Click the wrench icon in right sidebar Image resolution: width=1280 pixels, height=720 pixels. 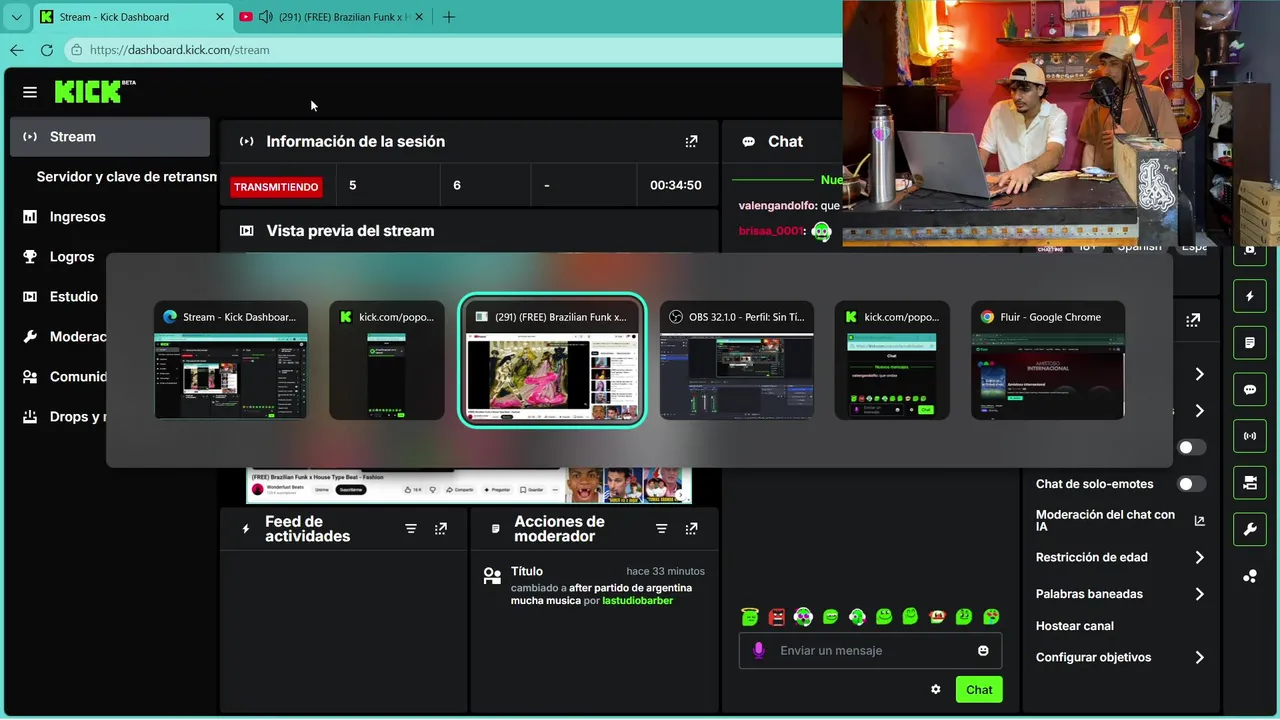[x=1250, y=529]
